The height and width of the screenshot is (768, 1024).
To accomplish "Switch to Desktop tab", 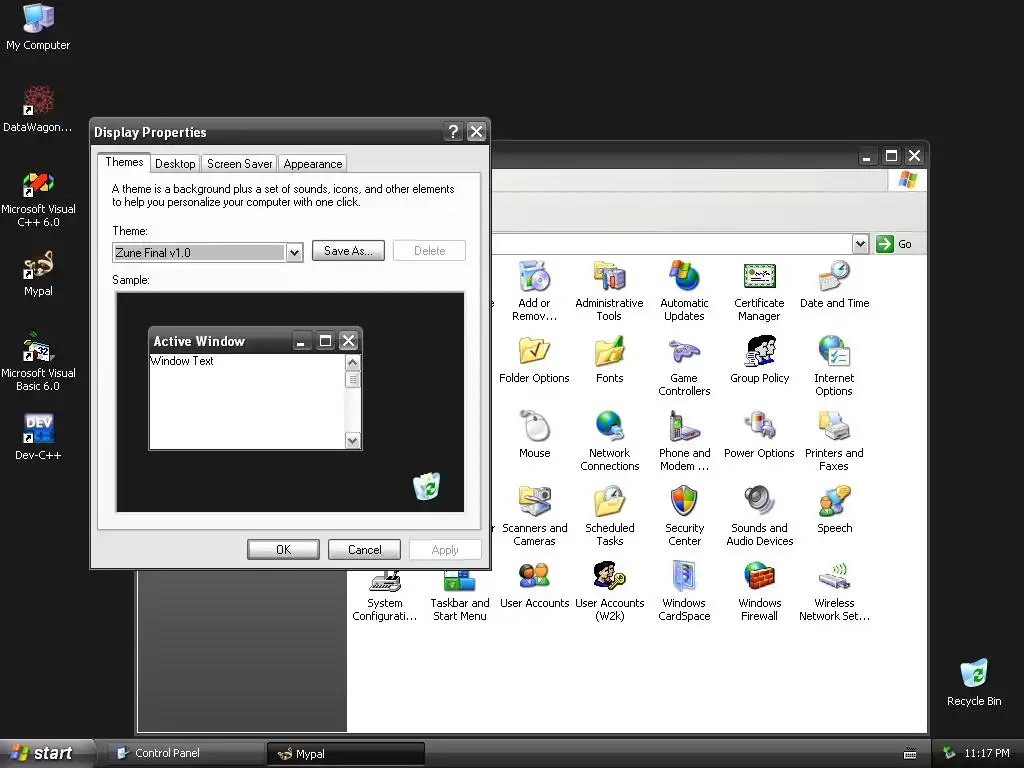I will click(x=175, y=164).
